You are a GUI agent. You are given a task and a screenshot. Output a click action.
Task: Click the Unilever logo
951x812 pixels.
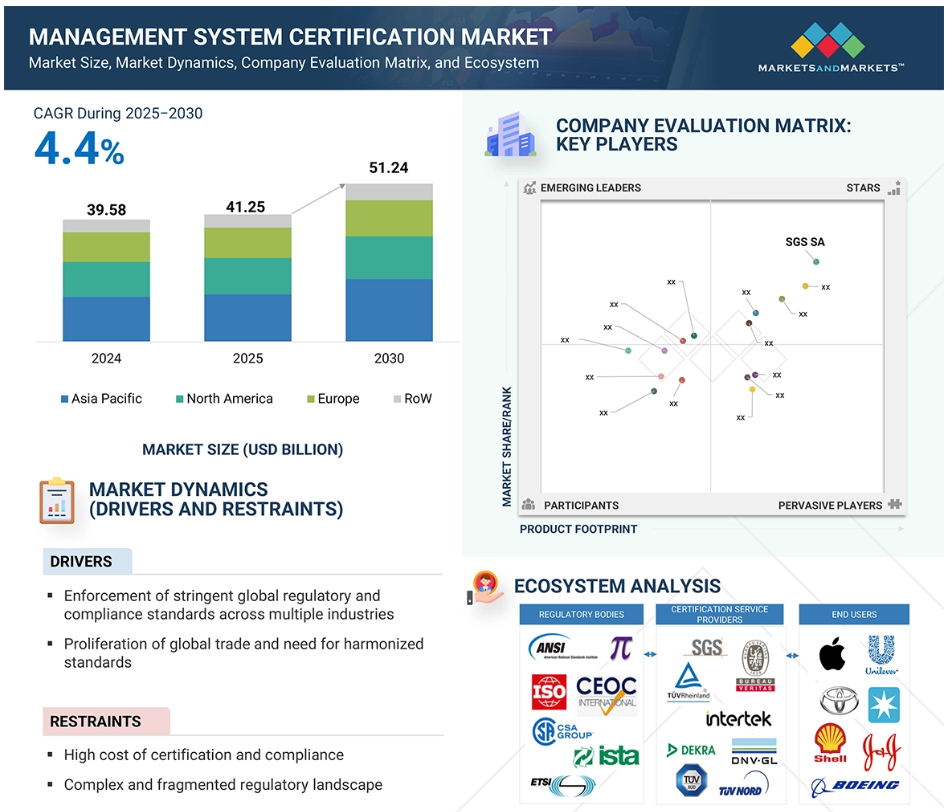coord(881,655)
